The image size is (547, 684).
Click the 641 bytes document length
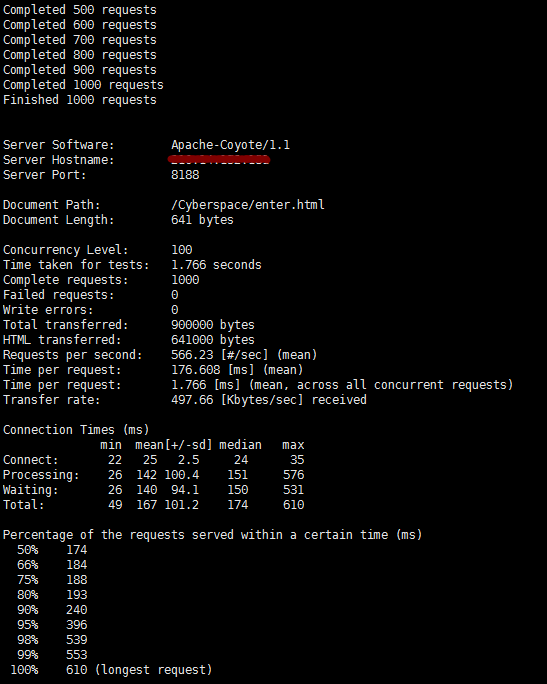tap(202, 220)
